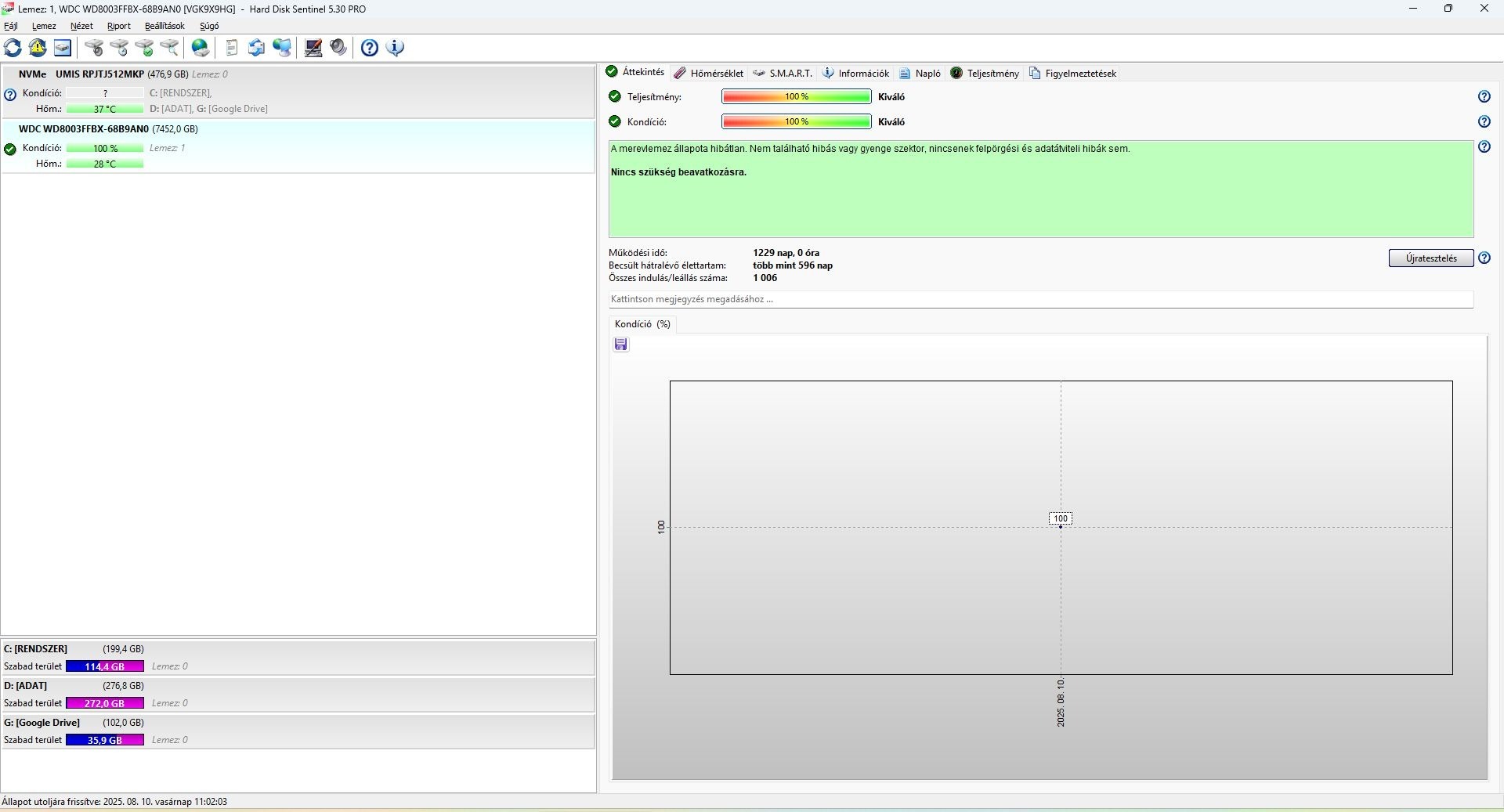This screenshot has height=812, width=1504.
Task: Click the disk with green checkmark toolbar icon
Action: (x=145, y=48)
